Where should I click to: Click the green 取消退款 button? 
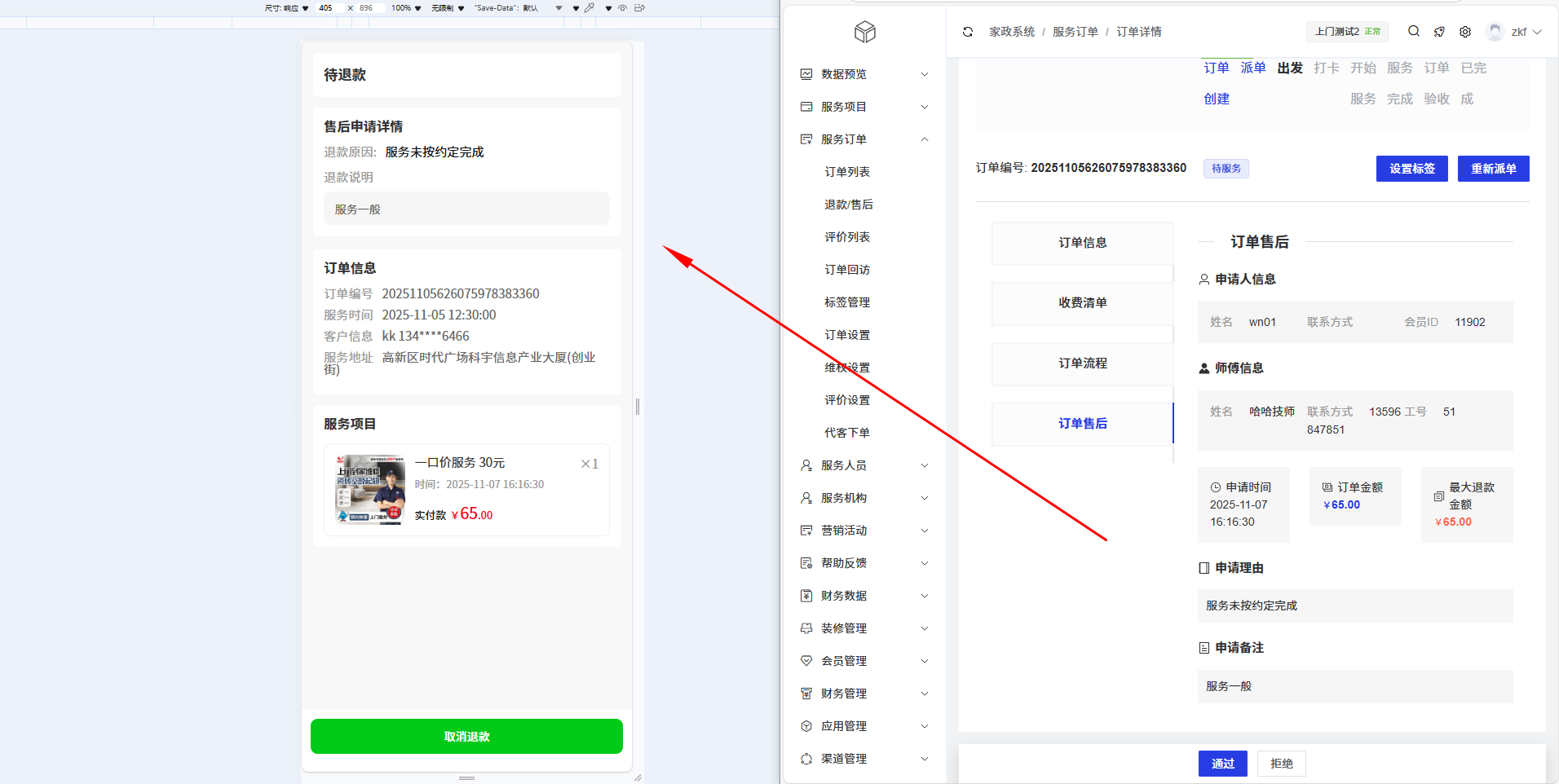(466, 737)
